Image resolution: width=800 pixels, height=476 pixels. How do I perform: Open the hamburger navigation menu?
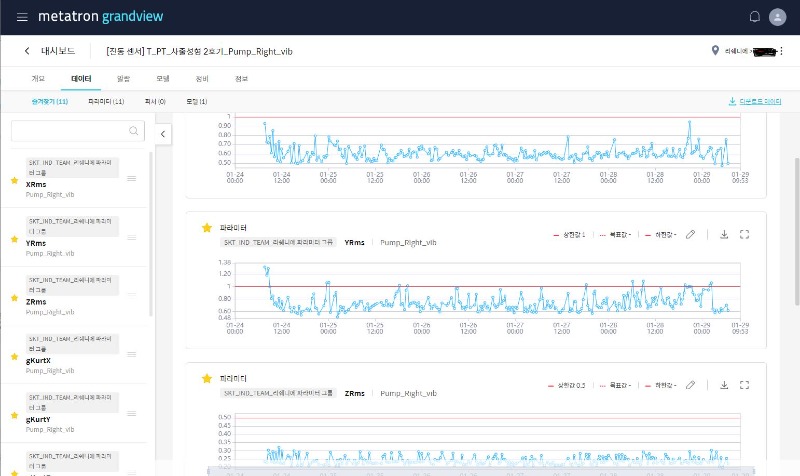pos(22,17)
